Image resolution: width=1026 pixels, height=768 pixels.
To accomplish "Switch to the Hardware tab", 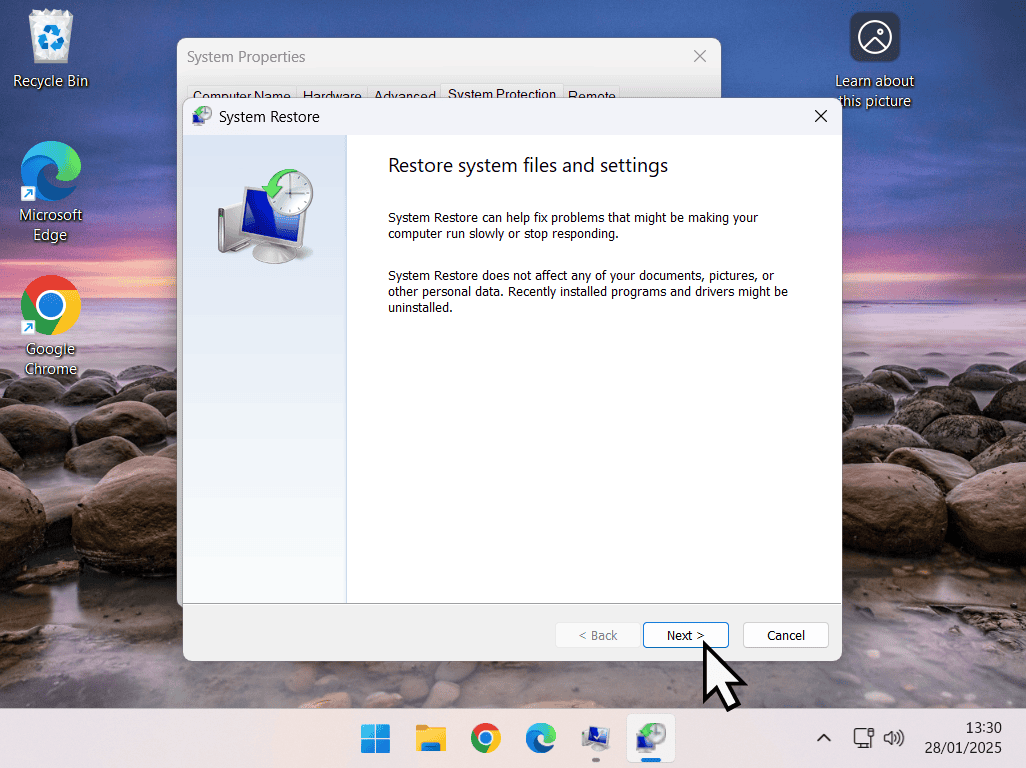I will coord(332,93).
